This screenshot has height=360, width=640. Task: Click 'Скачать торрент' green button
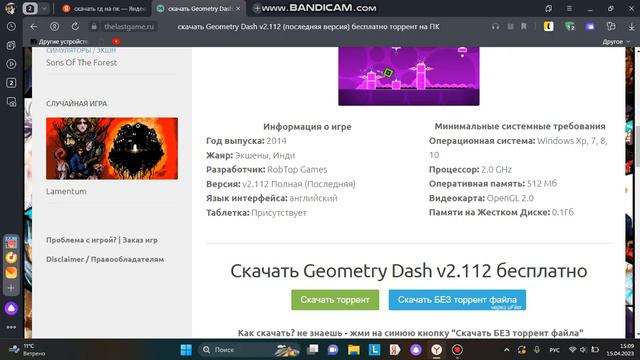pos(335,300)
